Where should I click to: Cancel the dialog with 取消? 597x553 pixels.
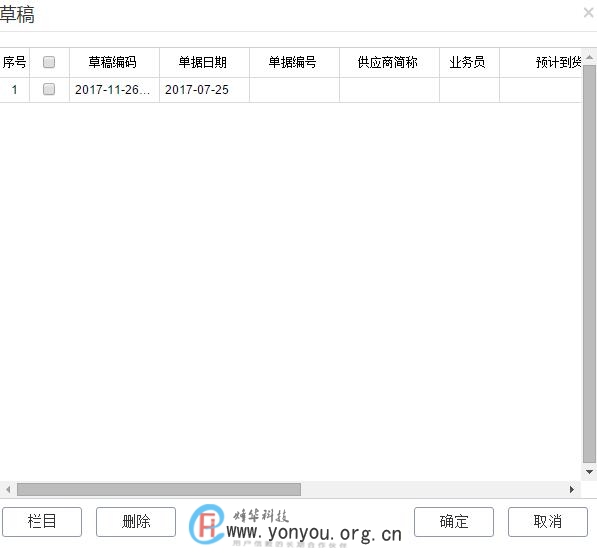click(548, 521)
